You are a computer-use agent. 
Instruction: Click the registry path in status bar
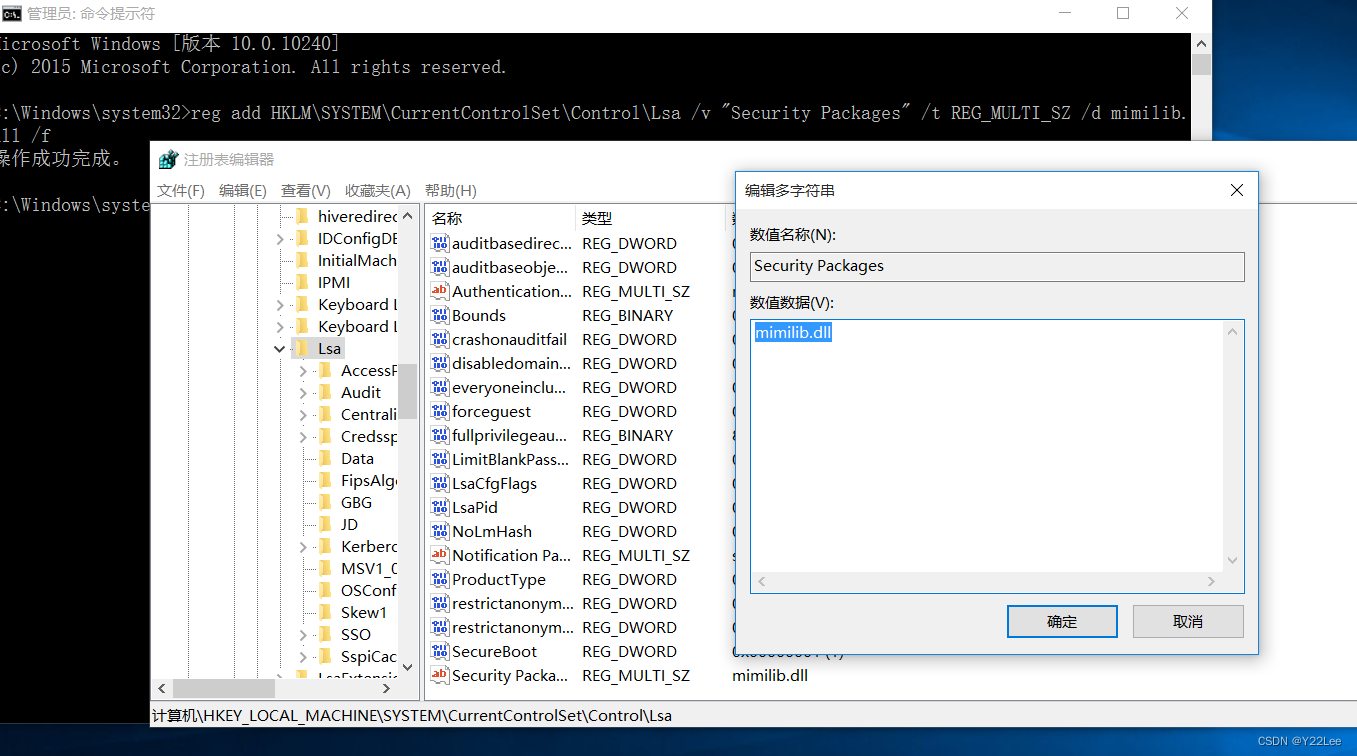tap(411, 715)
